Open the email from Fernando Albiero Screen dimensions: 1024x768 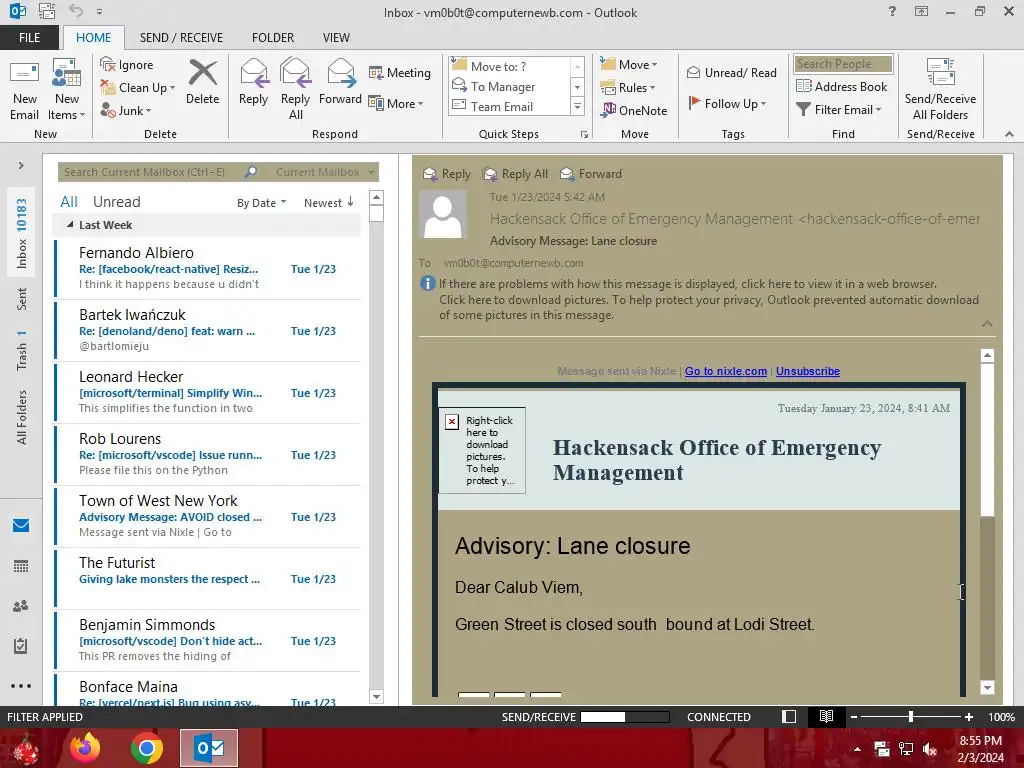[x=208, y=268]
